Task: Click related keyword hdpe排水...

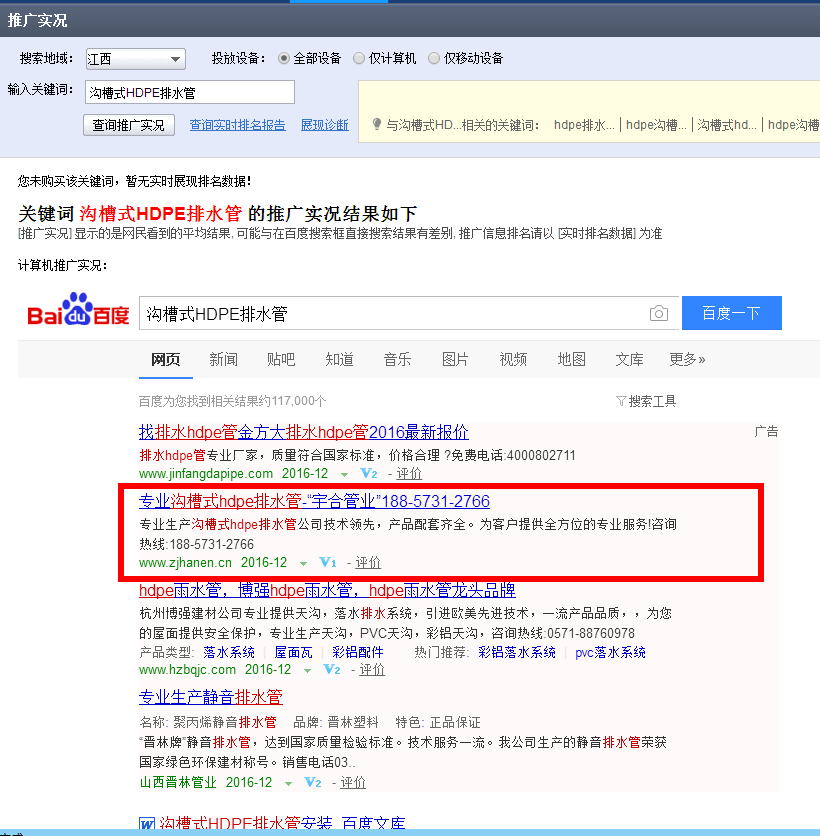Action: pyautogui.click(x=584, y=125)
